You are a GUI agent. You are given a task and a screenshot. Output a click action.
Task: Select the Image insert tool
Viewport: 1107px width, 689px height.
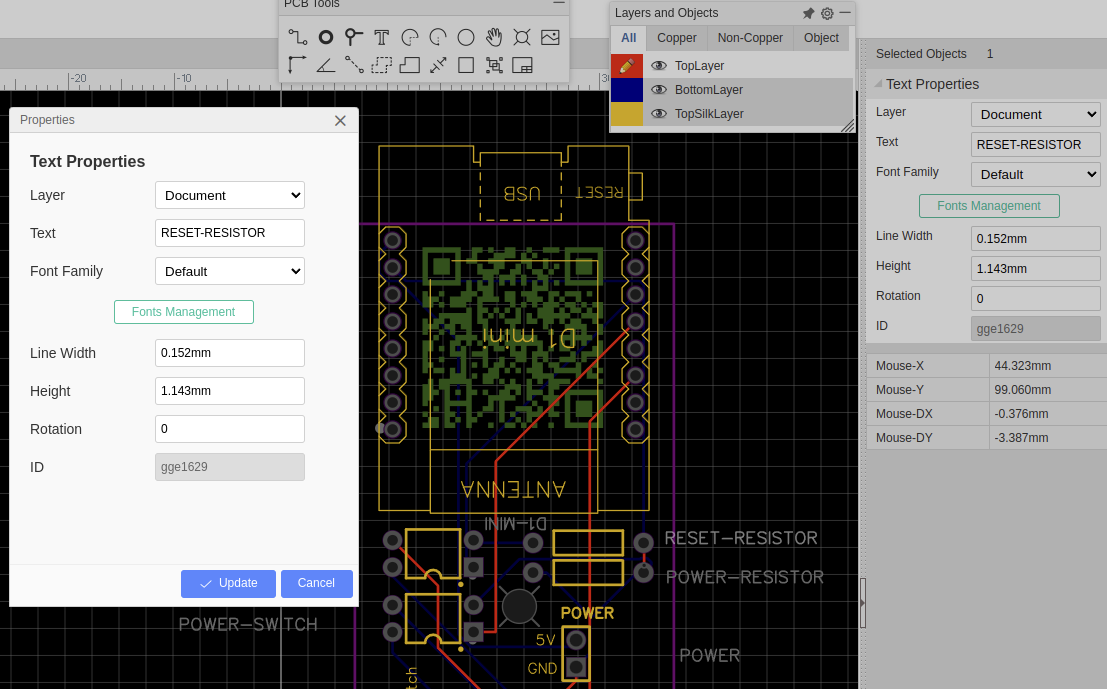point(551,37)
